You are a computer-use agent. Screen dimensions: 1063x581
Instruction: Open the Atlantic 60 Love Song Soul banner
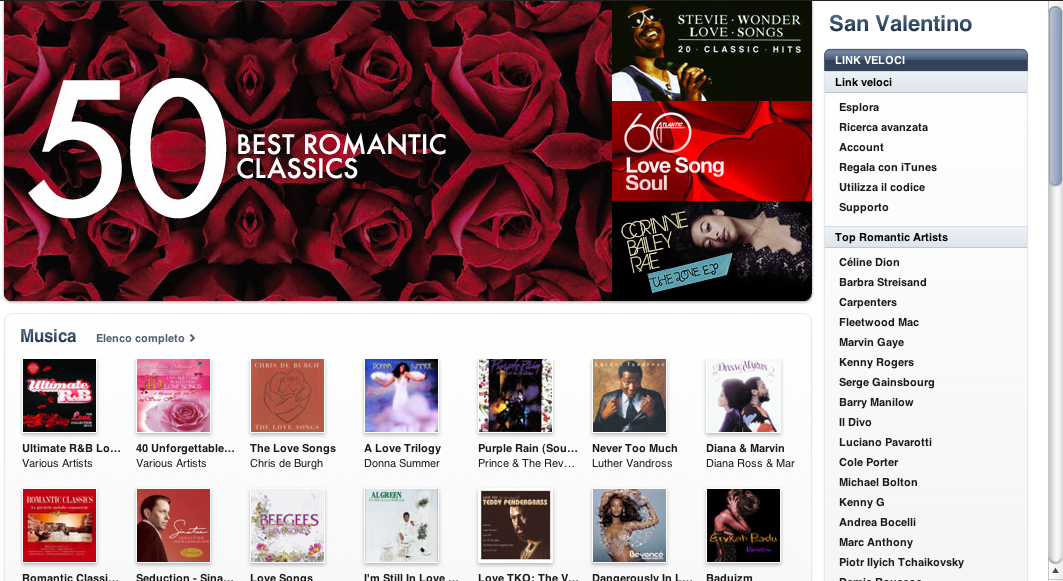tap(712, 151)
